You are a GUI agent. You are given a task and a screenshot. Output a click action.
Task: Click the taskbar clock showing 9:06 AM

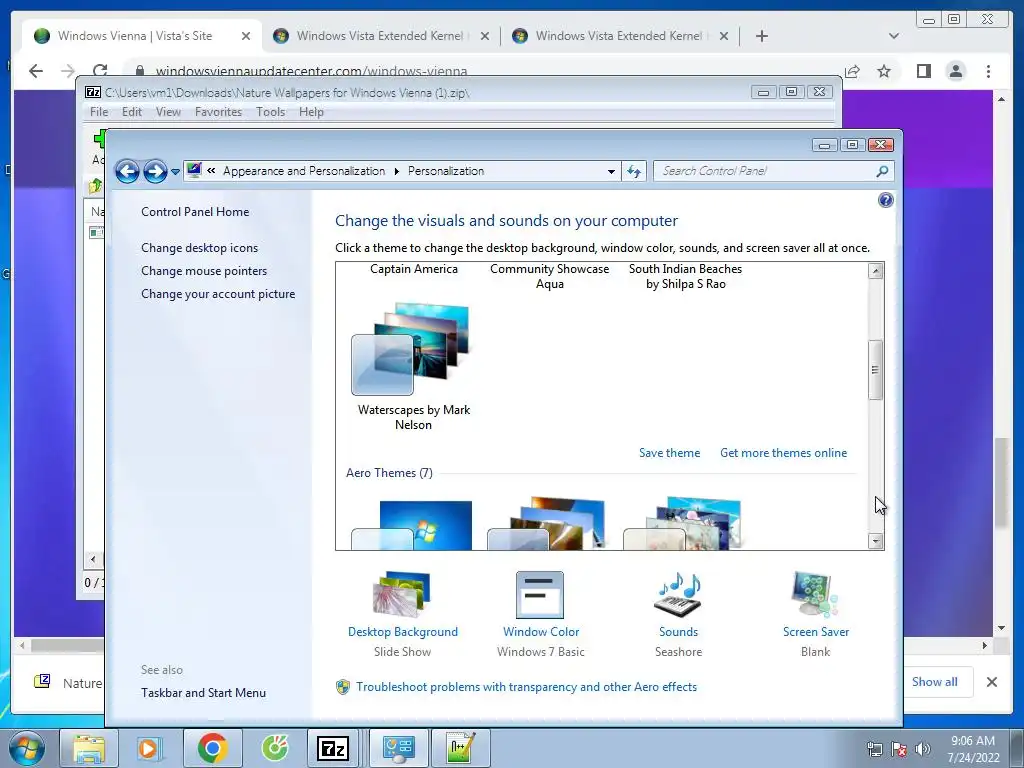(x=973, y=748)
